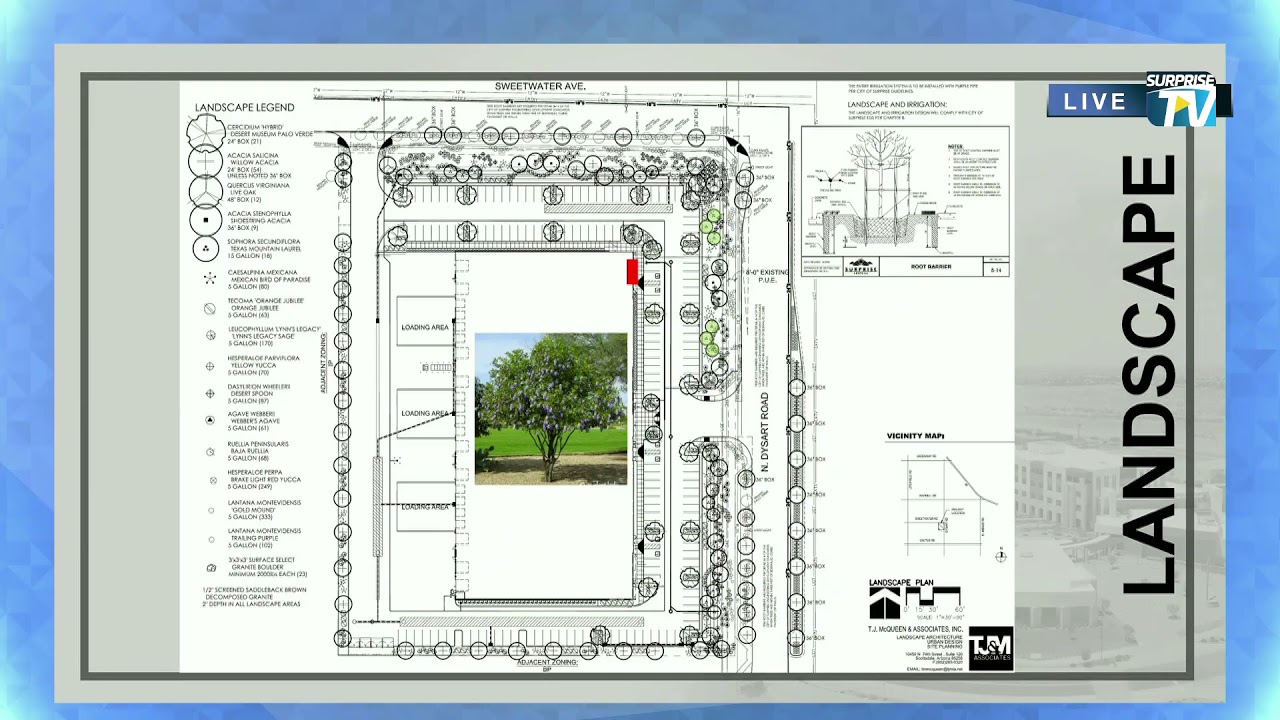
Task: Click the 'SWEETWATER AVE.' street label
Action: tap(540, 87)
